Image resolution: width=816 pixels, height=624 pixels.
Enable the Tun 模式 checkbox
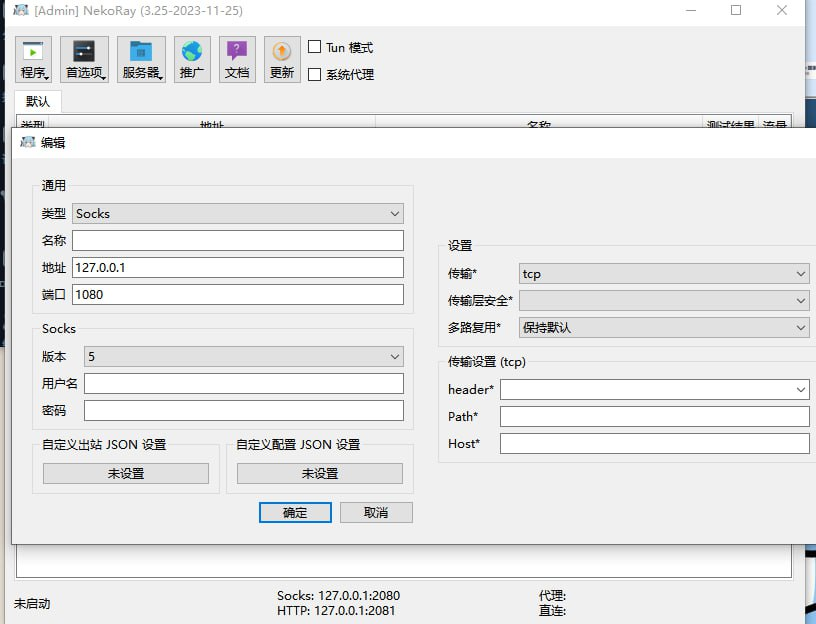(314, 47)
